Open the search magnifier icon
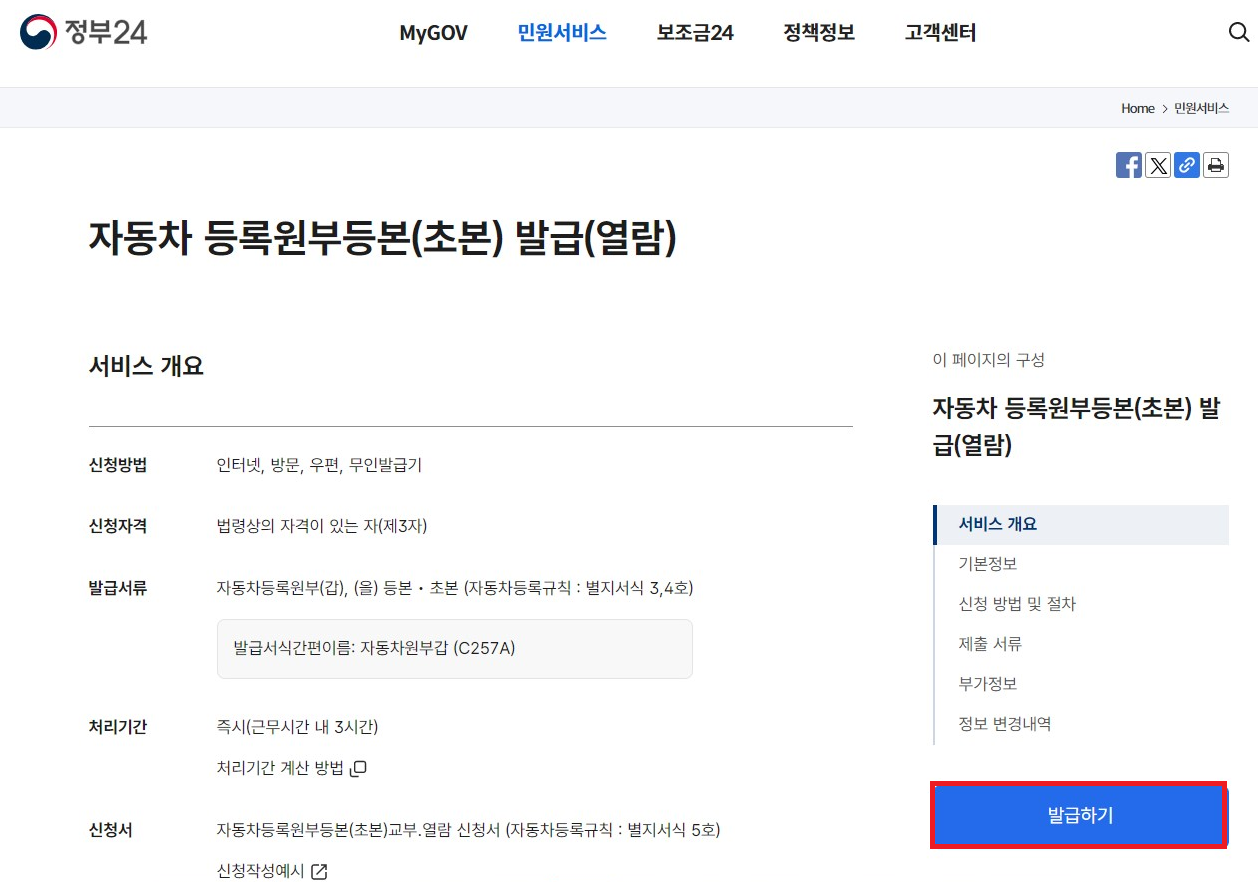Screen dimensions: 1258x882 [x=1238, y=32]
